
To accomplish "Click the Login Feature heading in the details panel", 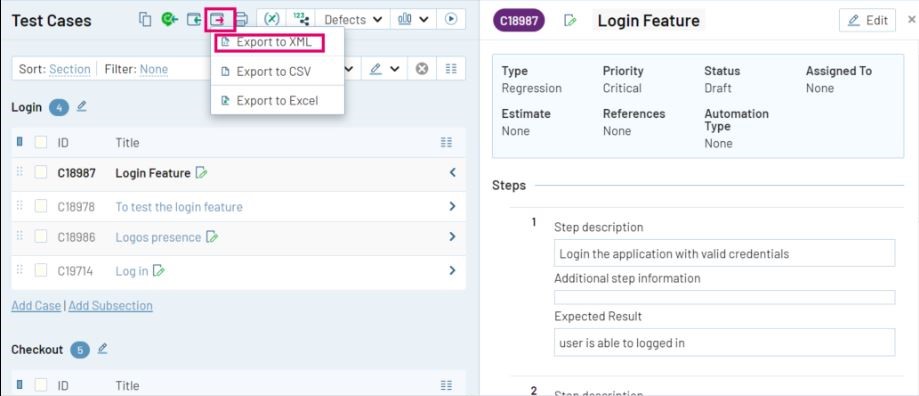I will tap(648, 21).
